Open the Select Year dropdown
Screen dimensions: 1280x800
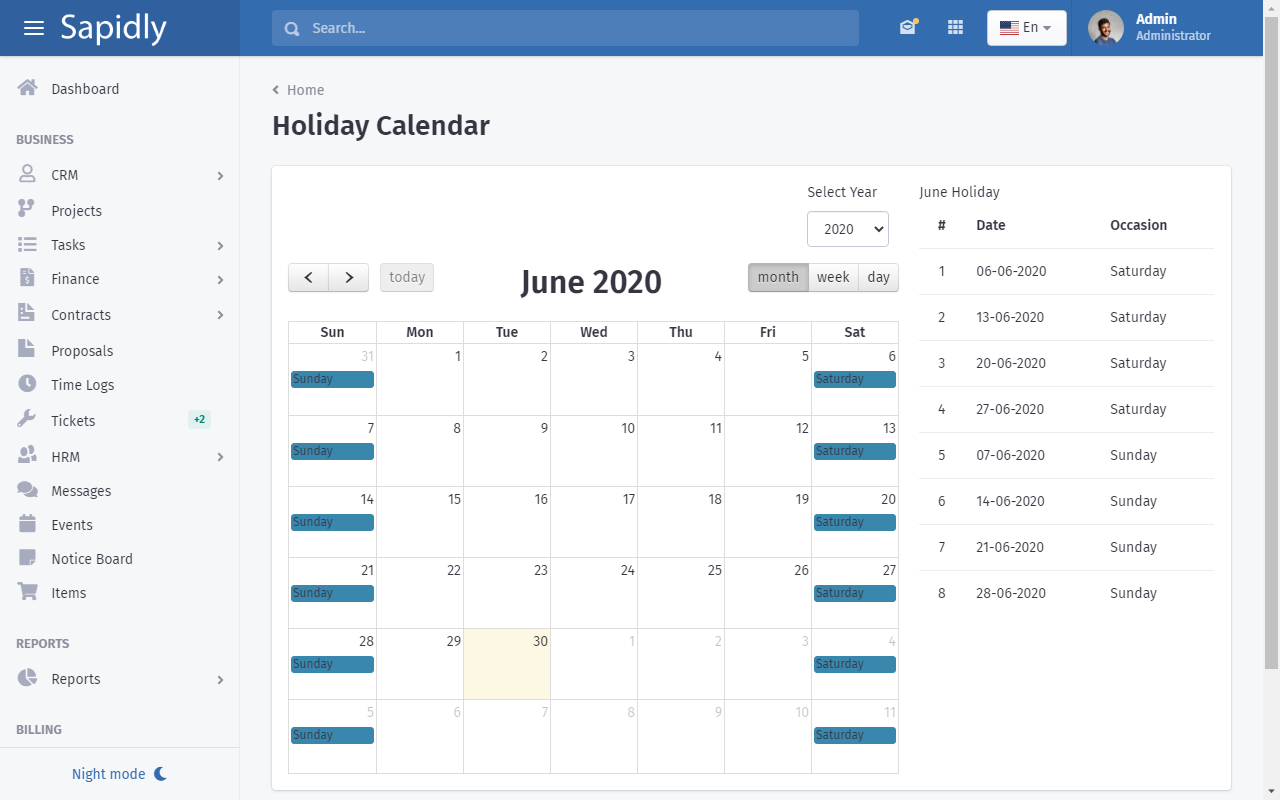847,229
